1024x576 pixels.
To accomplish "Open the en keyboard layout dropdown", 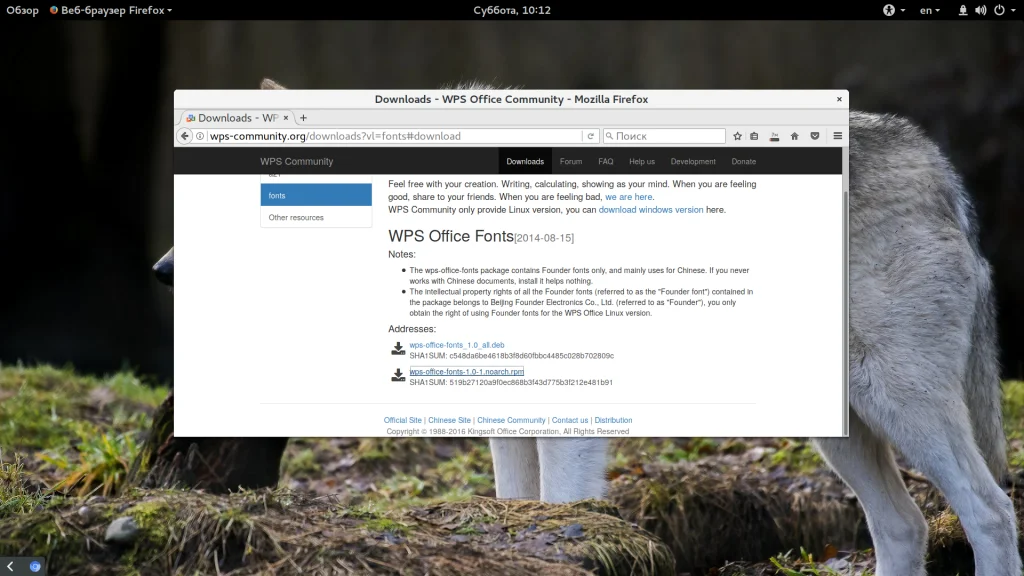I will pyautogui.click(x=929, y=10).
